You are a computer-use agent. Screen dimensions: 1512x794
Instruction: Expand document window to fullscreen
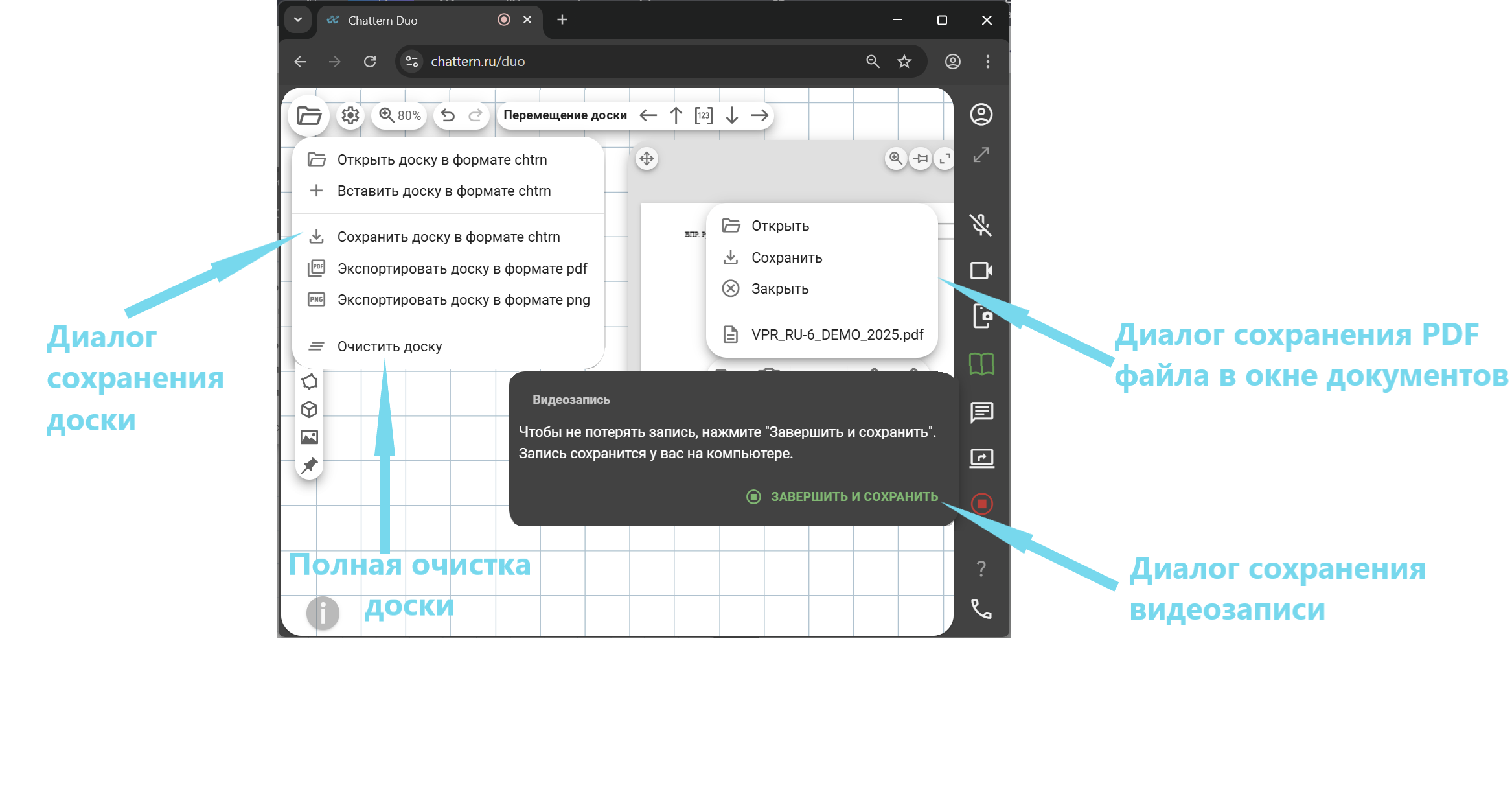[x=945, y=158]
